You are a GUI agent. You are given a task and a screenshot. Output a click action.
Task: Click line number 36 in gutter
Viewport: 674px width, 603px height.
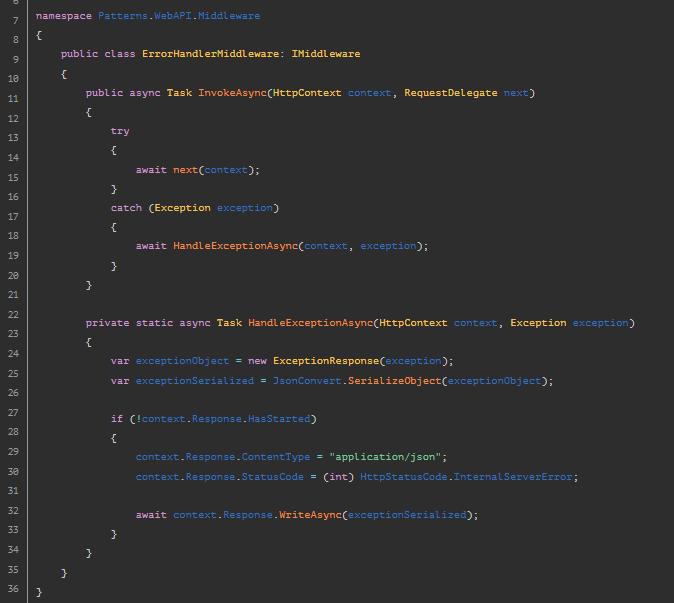(13, 589)
